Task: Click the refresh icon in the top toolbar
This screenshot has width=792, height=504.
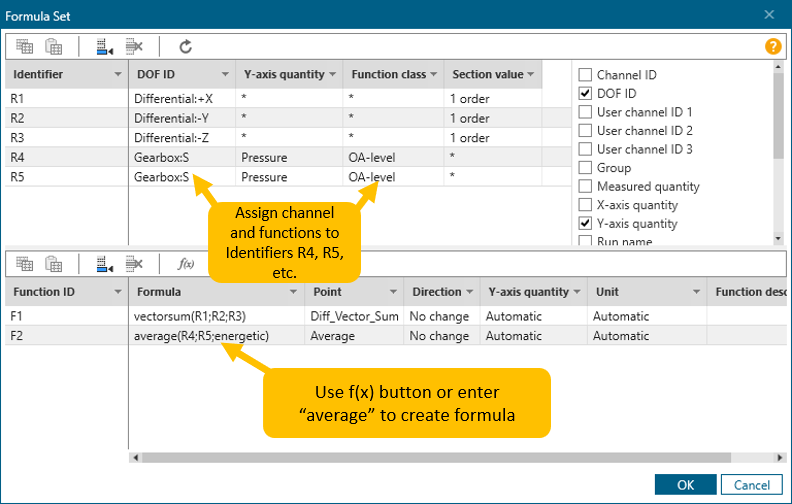Action: [x=185, y=46]
